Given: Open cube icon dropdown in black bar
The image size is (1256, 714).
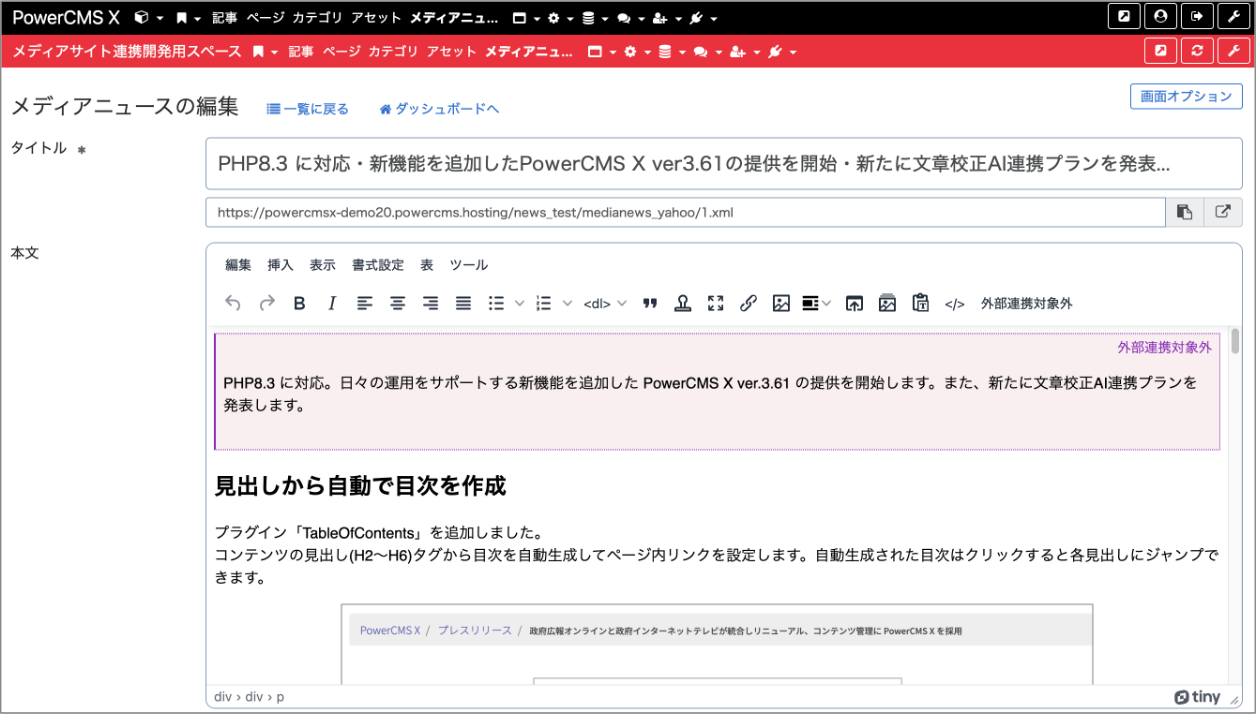Looking at the screenshot, I should [x=148, y=18].
